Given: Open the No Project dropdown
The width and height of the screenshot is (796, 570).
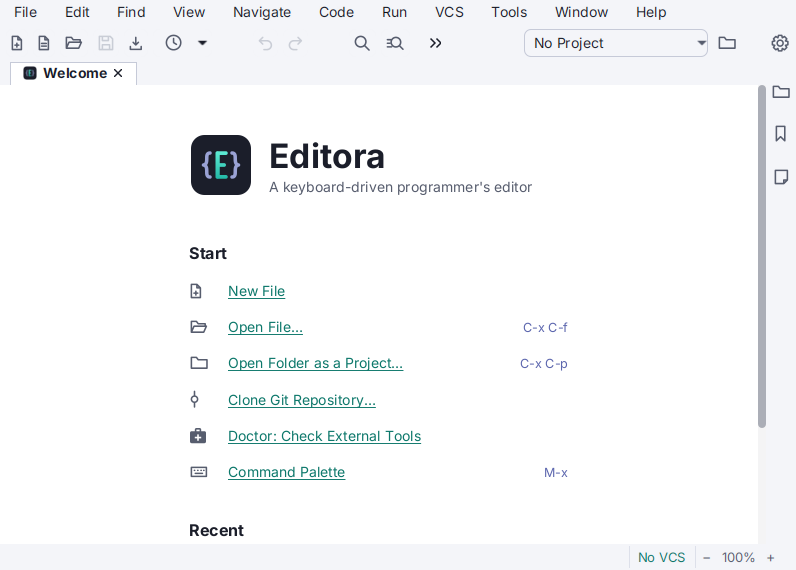Looking at the screenshot, I should coord(616,43).
